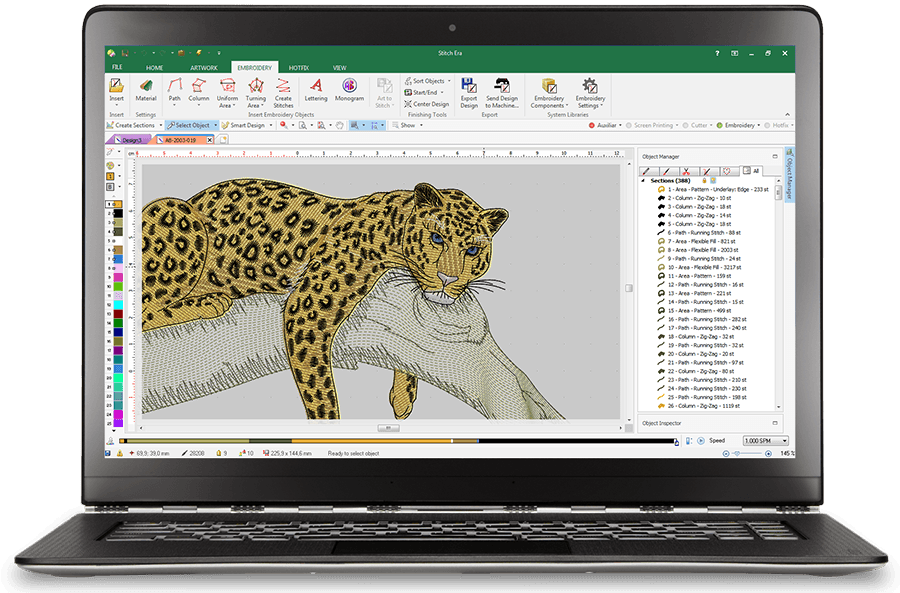Insert a Monogram object

click(x=349, y=90)
